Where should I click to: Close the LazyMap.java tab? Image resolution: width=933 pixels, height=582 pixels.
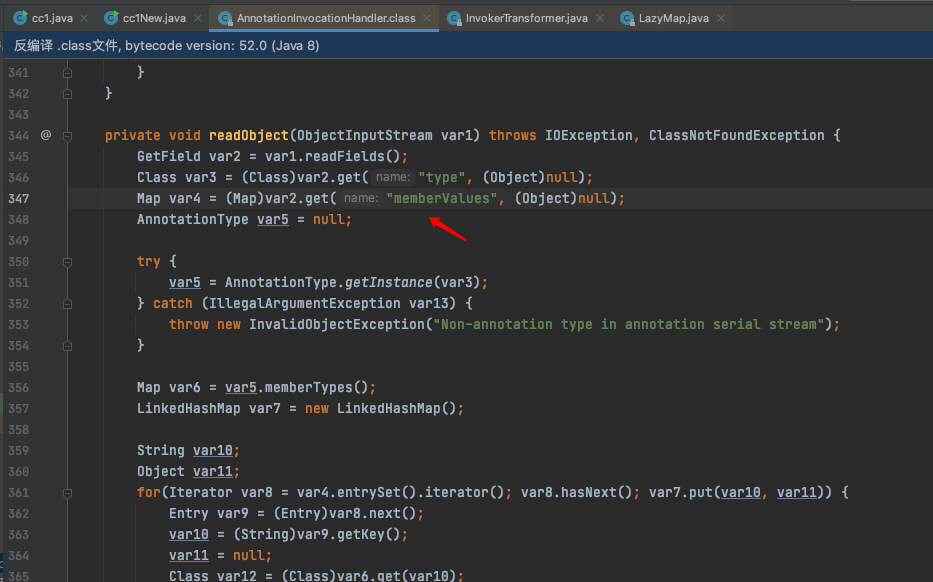[721, 18]
